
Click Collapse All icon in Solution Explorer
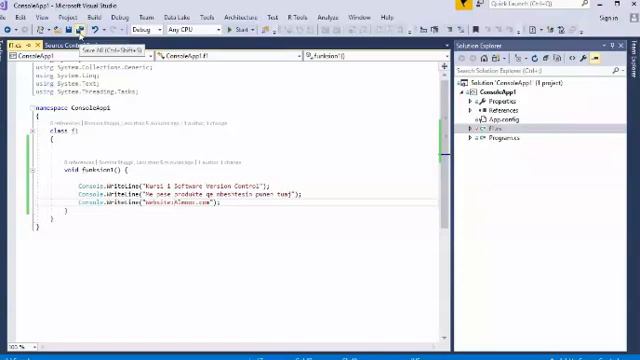coord(546,58)
